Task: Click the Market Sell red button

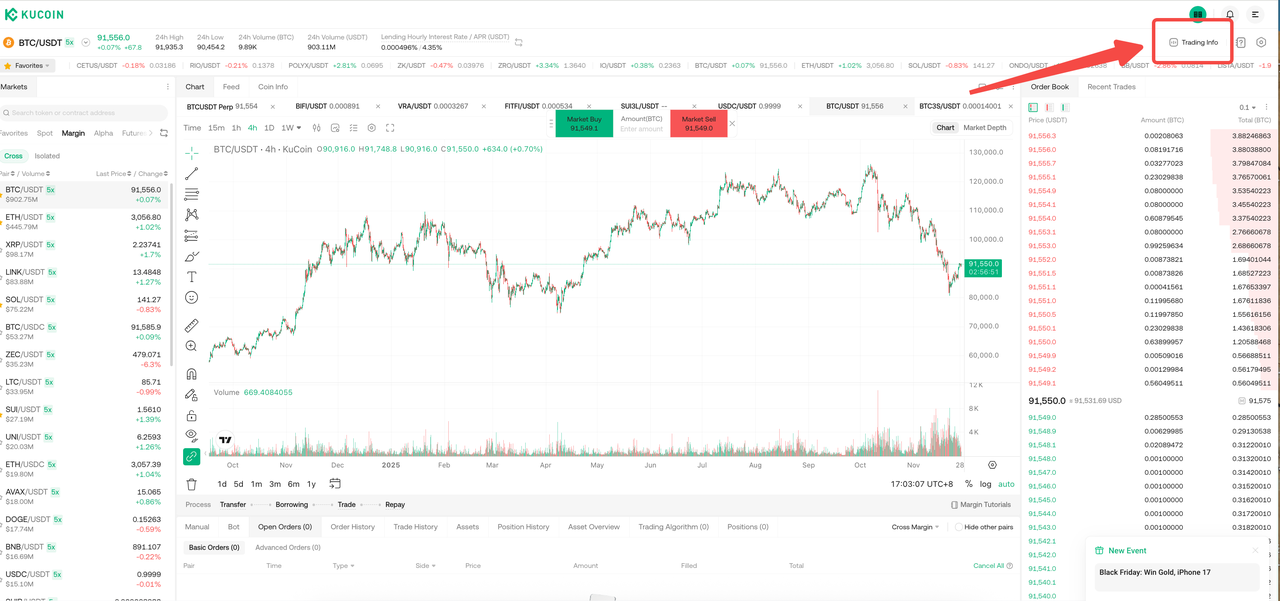Action: 698,124
